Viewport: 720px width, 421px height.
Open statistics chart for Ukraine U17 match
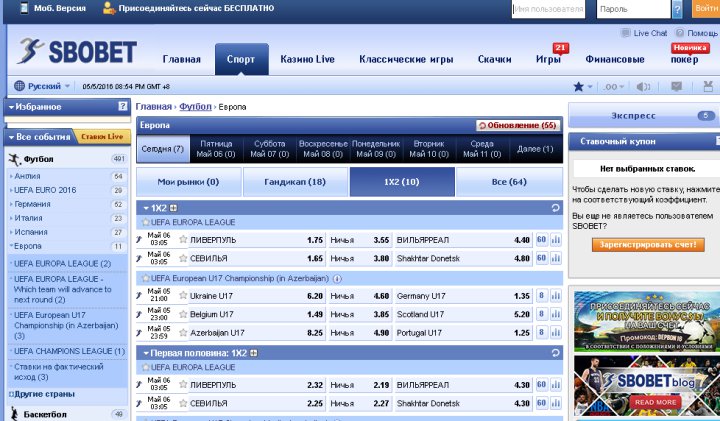point(556,296)
